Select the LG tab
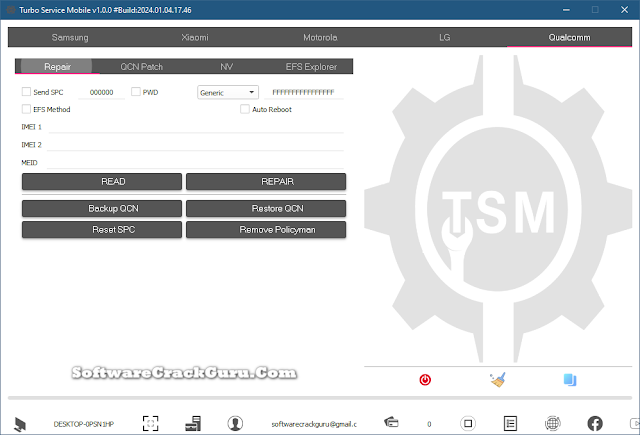This screenshot has width=640, height=435. (444, 38)
